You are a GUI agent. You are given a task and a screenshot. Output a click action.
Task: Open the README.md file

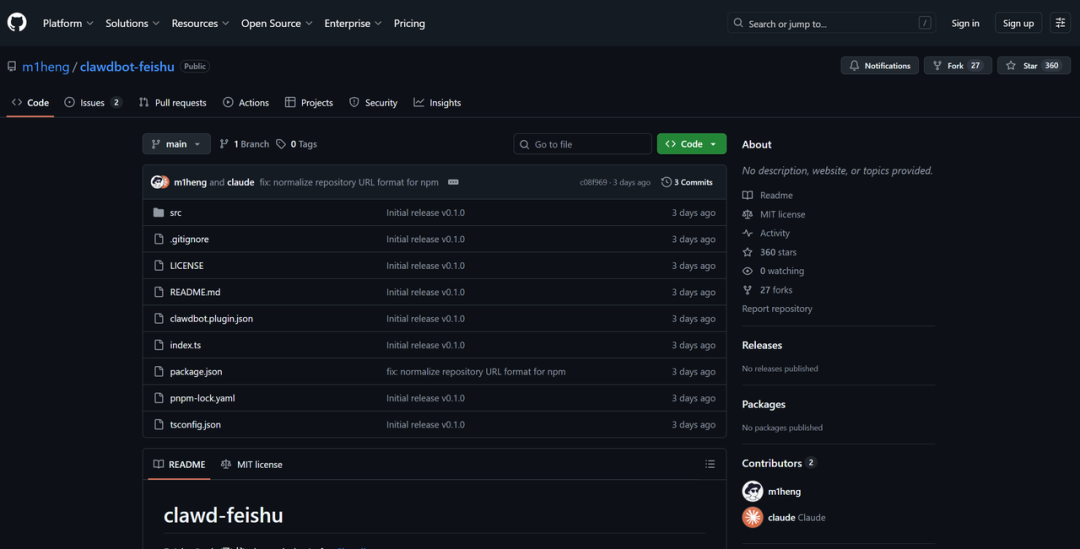point(195,292)
